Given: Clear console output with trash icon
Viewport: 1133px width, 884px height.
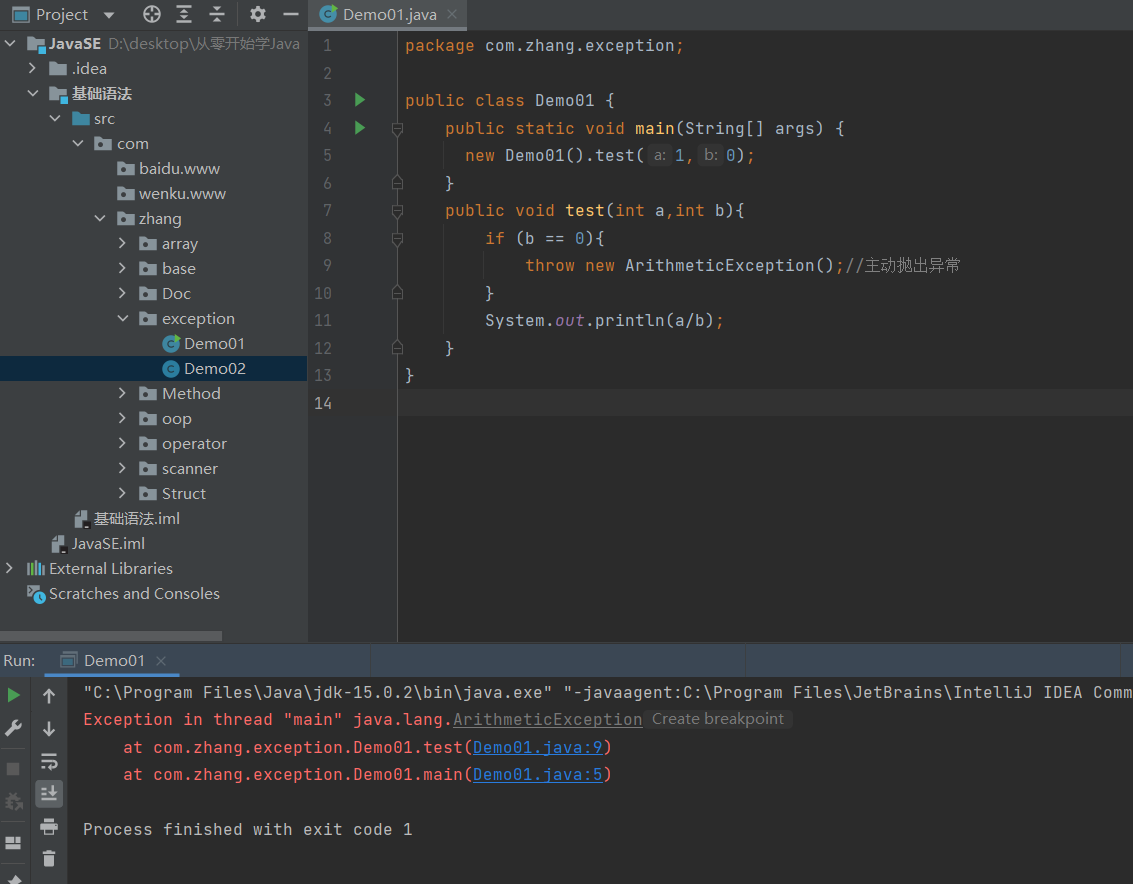Looking at the screenshot, I should 48,858.
